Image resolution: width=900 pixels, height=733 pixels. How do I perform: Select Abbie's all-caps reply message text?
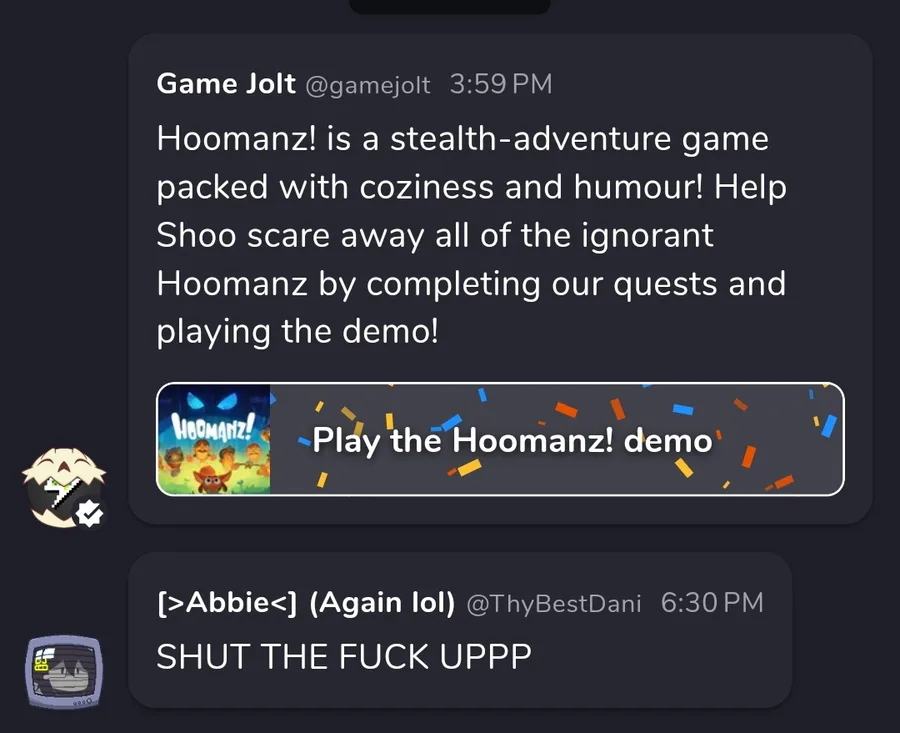tap(344, 656)
